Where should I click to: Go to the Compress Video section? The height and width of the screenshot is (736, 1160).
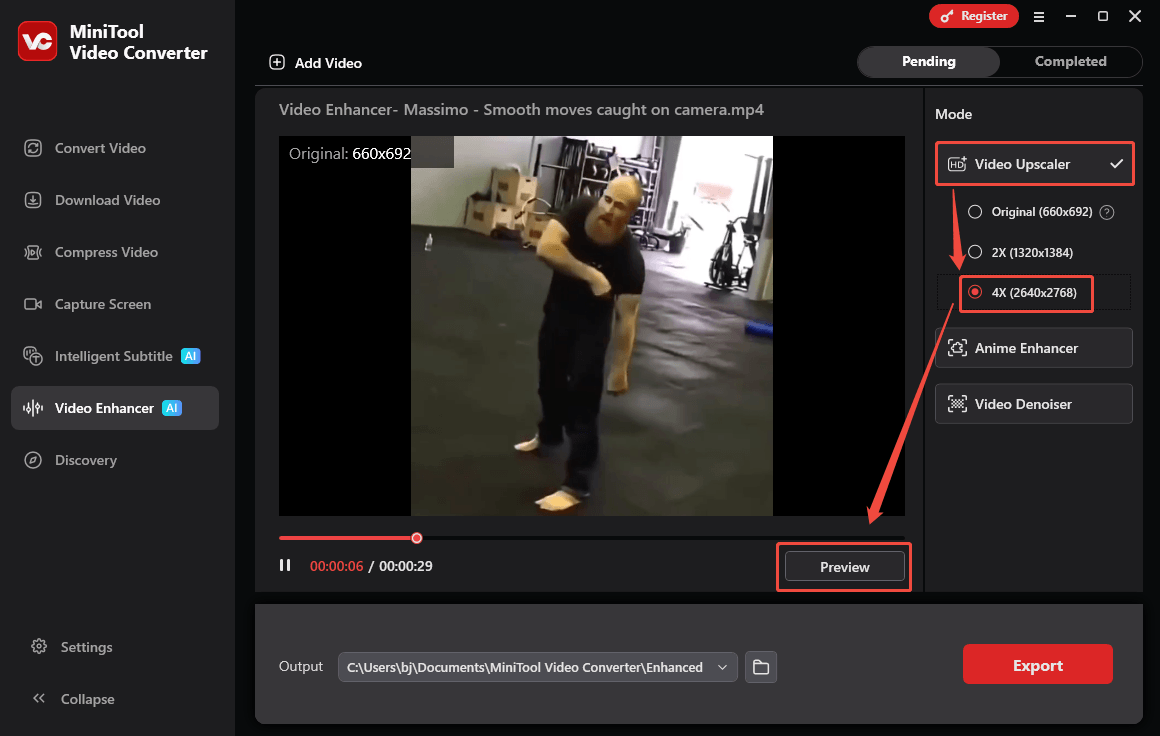pos(115,252)
